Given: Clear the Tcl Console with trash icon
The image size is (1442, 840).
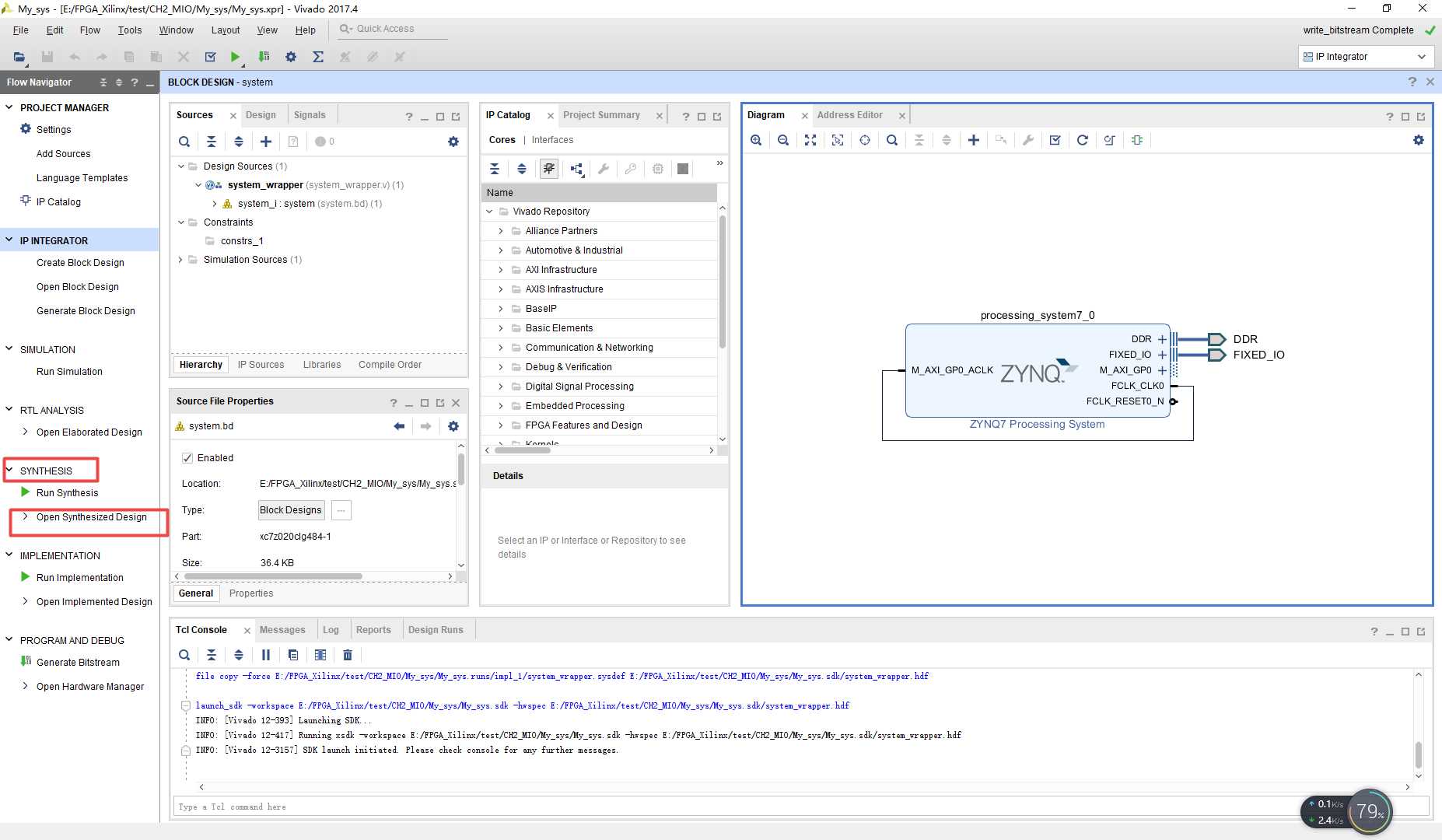Looking at the screenshot, I should (348, 655).
